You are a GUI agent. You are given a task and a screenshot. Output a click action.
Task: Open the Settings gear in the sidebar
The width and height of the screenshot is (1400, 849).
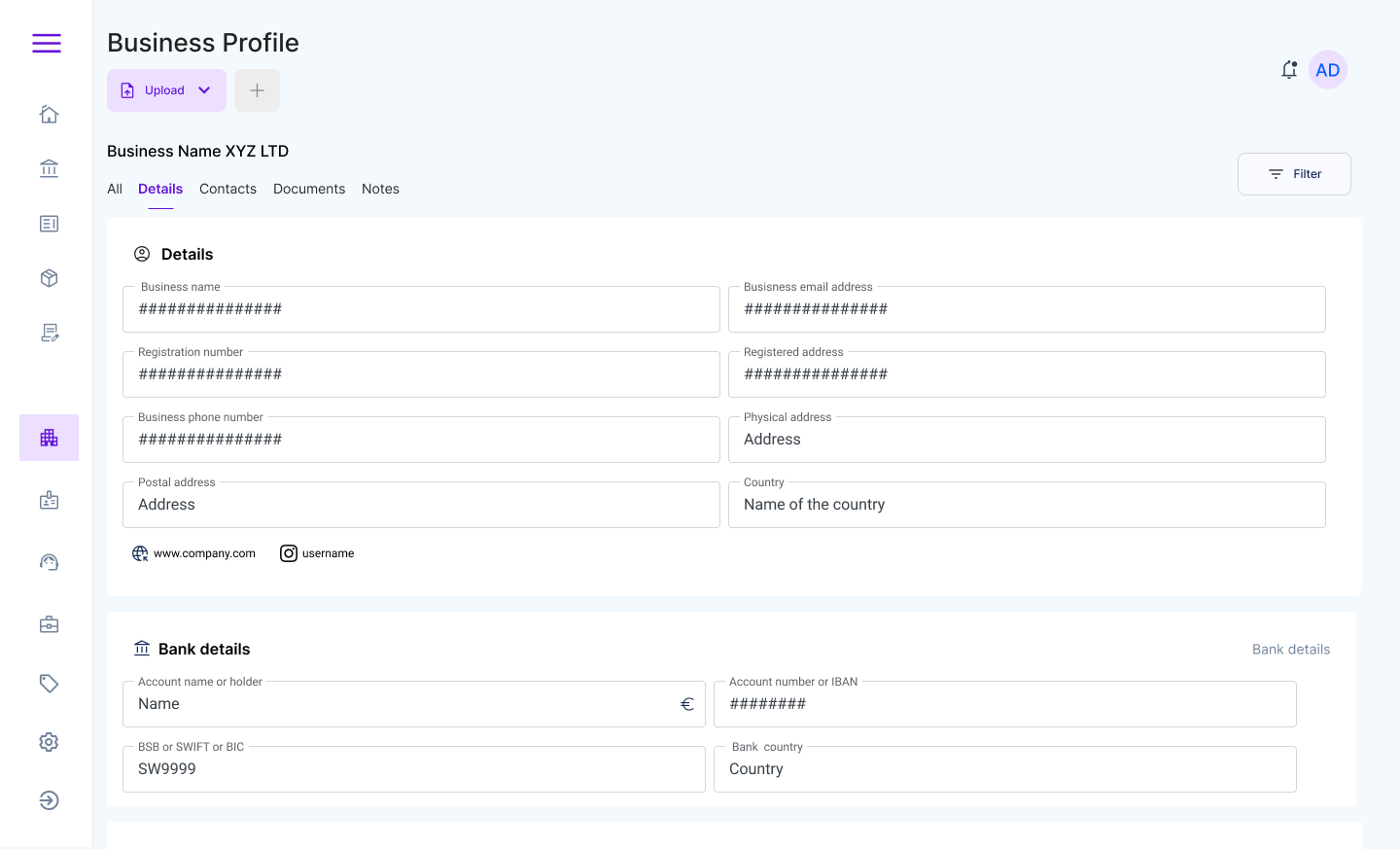pyautogui.click(x=49, y=742)
